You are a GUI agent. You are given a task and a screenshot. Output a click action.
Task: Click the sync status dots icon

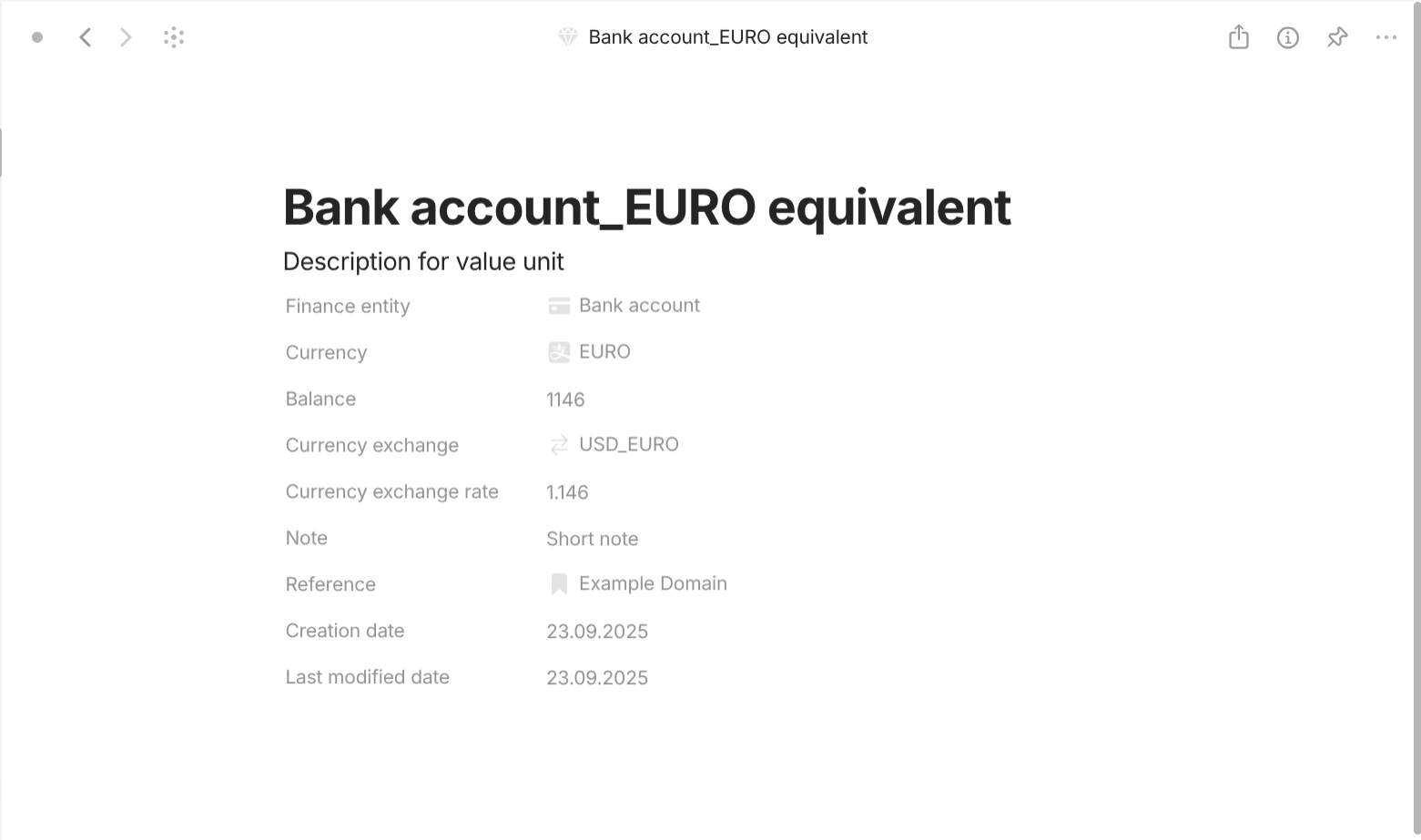coord(173,37)
